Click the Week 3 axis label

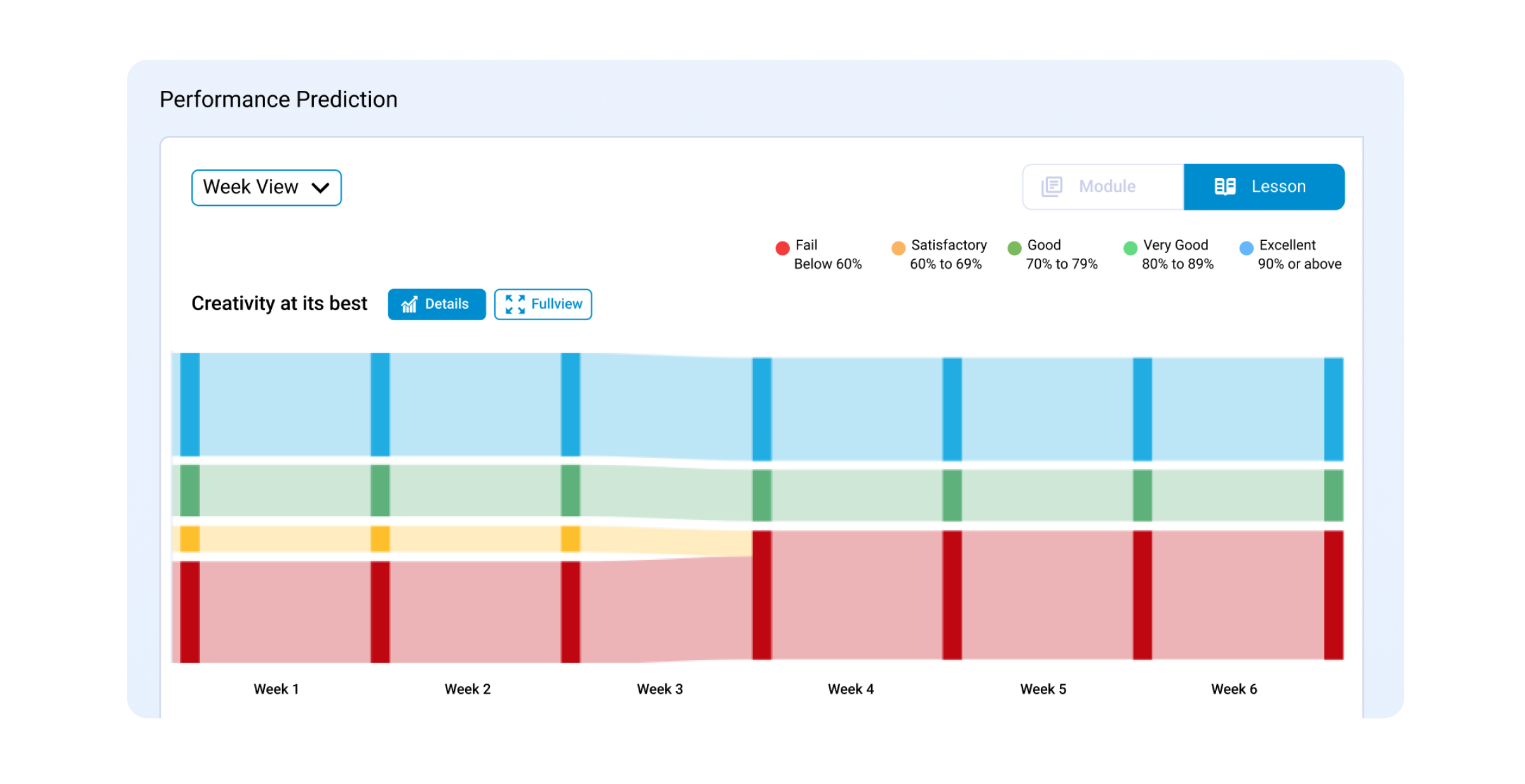(x=660, y=689)
